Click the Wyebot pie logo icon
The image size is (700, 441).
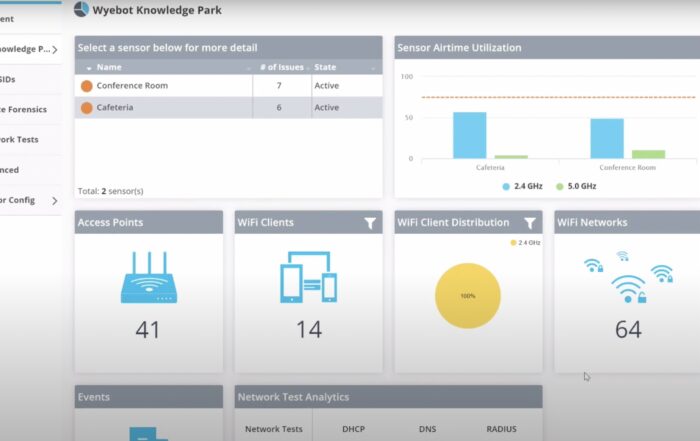(x=81, y=9)
